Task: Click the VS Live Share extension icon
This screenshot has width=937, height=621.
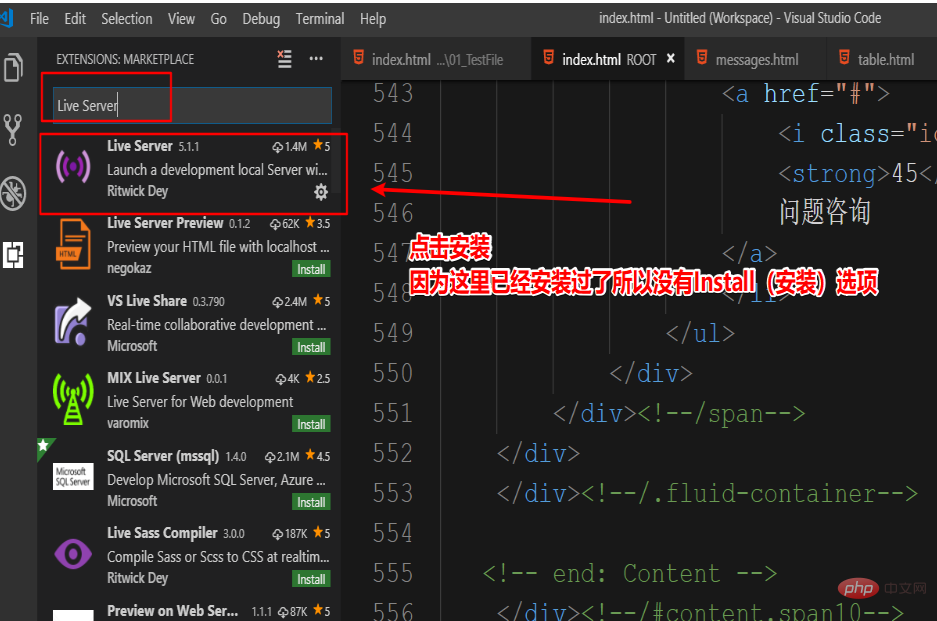Action: pos(73,322)
